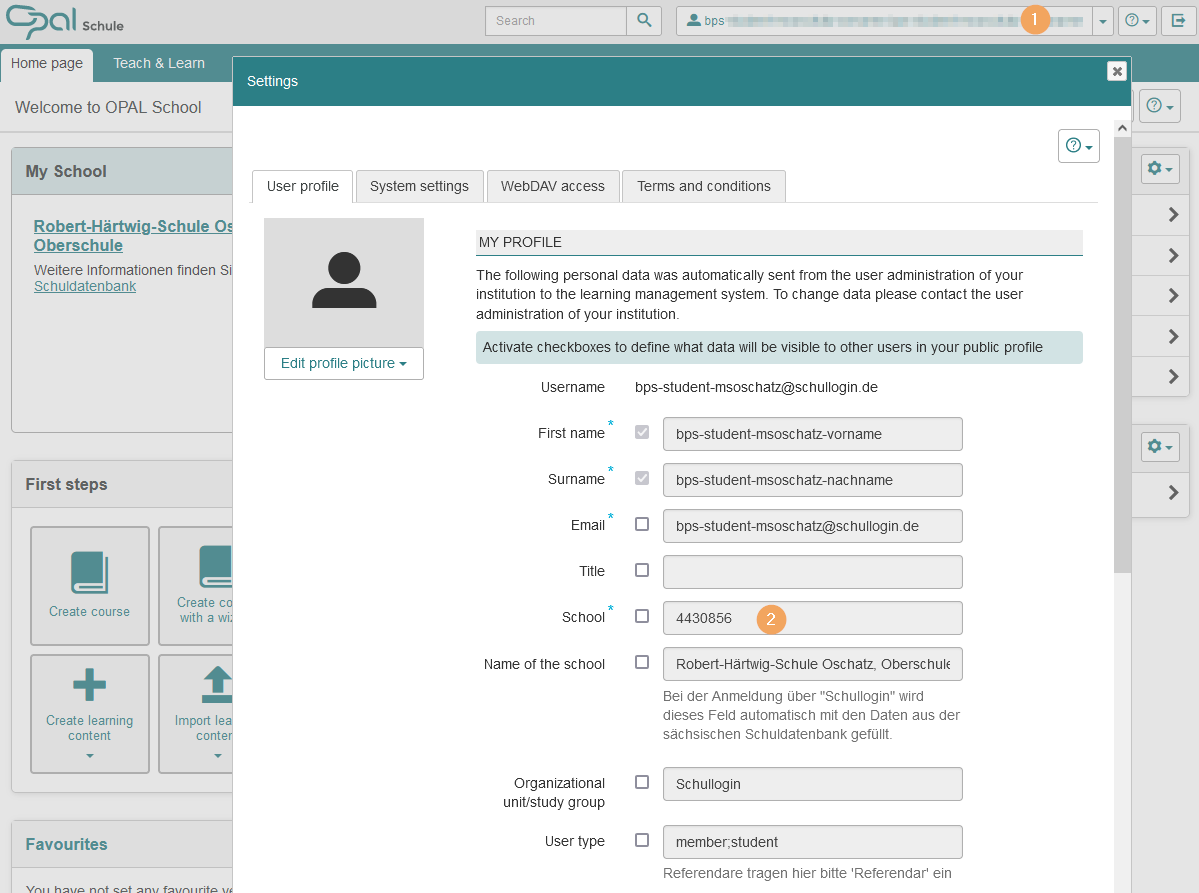Click the Create learning content plus icon
1199x893 pixels.
point(90,685)
